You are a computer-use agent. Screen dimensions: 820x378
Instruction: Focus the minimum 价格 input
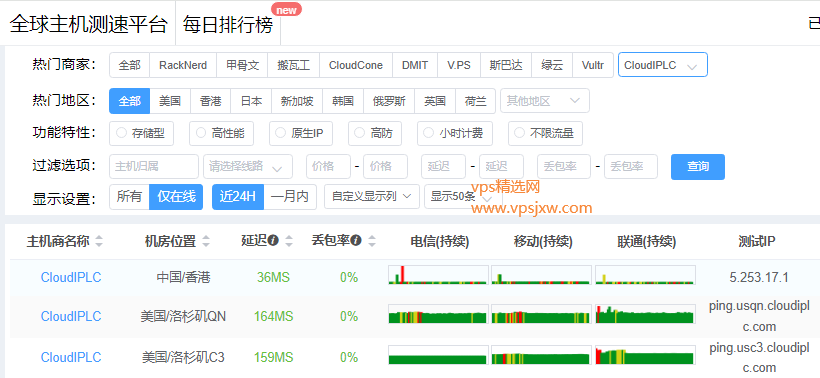(328, 167)
